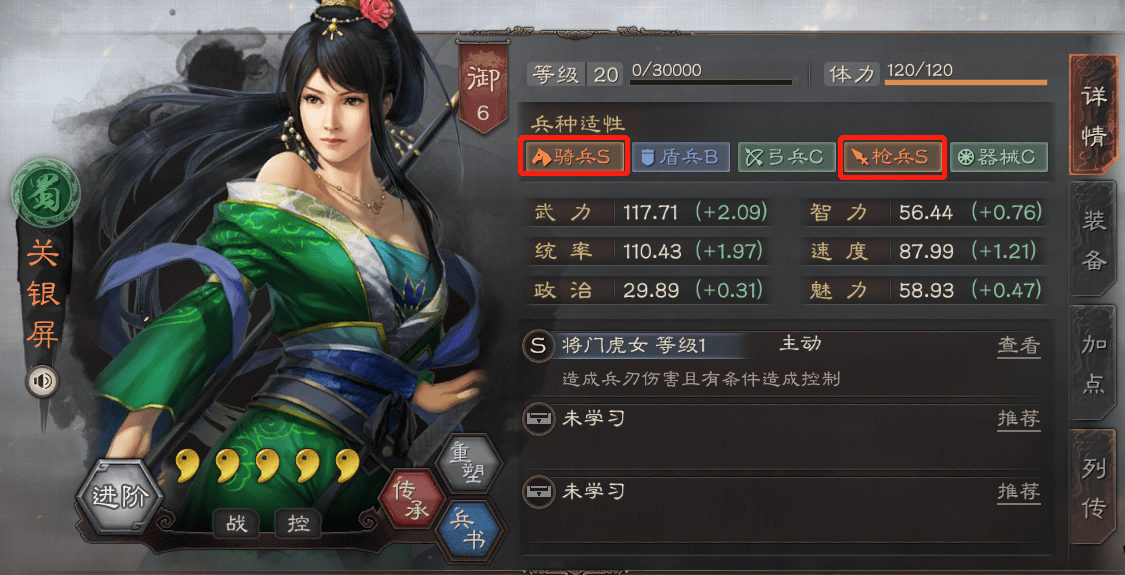
Task: Click the S-rank skill badge icon
Action: coord(538,345)
